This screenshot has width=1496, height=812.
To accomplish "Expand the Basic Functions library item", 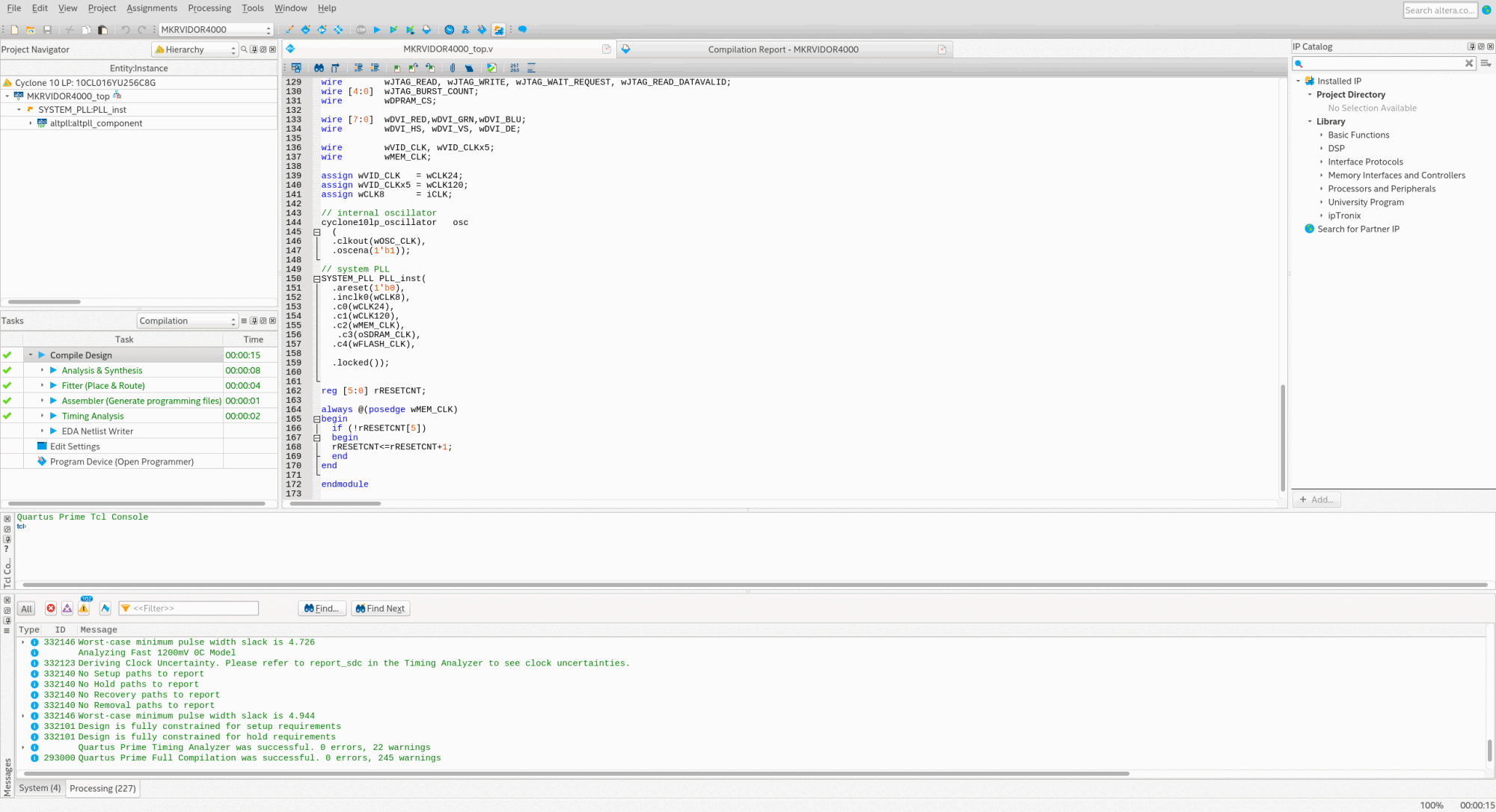I will point(1322,135).
